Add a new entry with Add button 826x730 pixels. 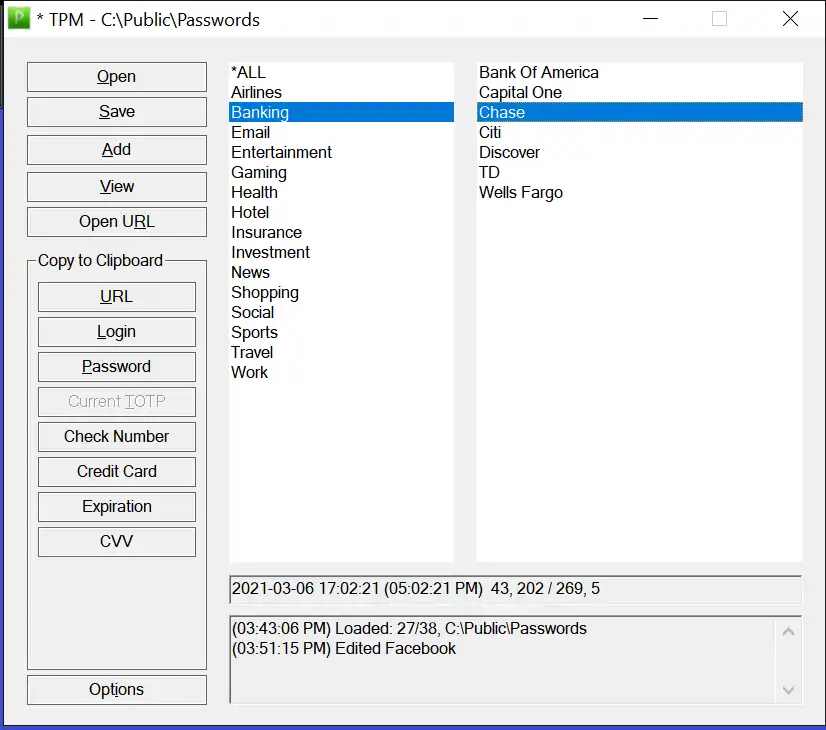coord(116,150)
